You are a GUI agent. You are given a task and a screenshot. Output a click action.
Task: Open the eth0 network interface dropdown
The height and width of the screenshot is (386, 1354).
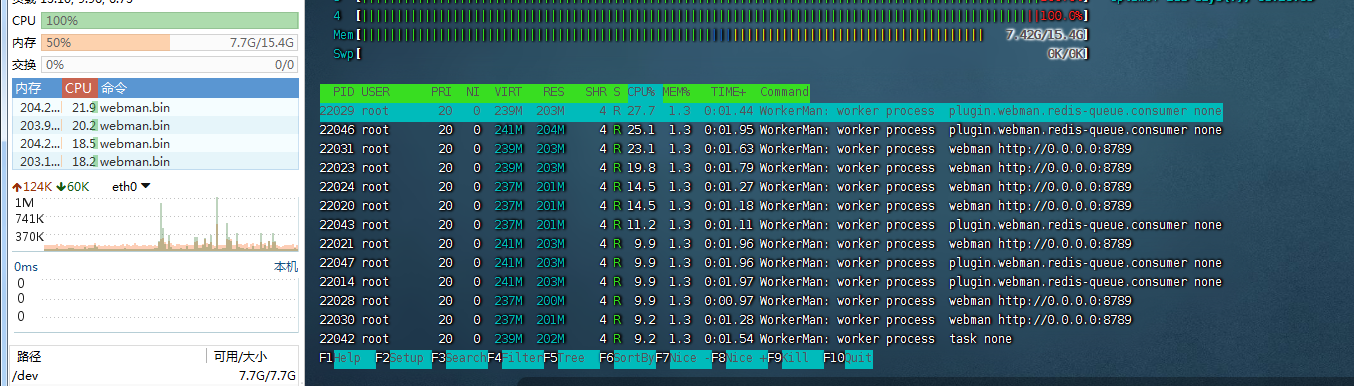point(131,186)
